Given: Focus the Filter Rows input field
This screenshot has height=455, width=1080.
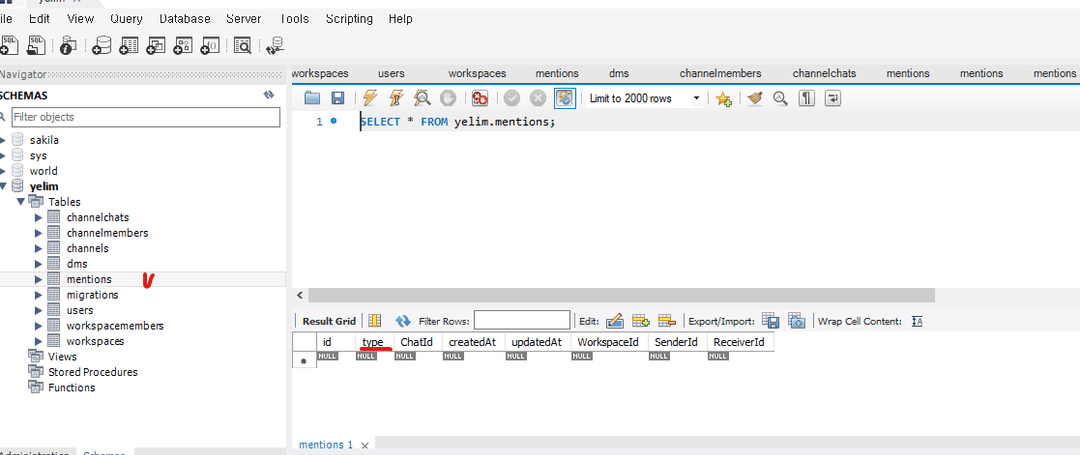Looking at the screenshot, I should pos(522,320).
